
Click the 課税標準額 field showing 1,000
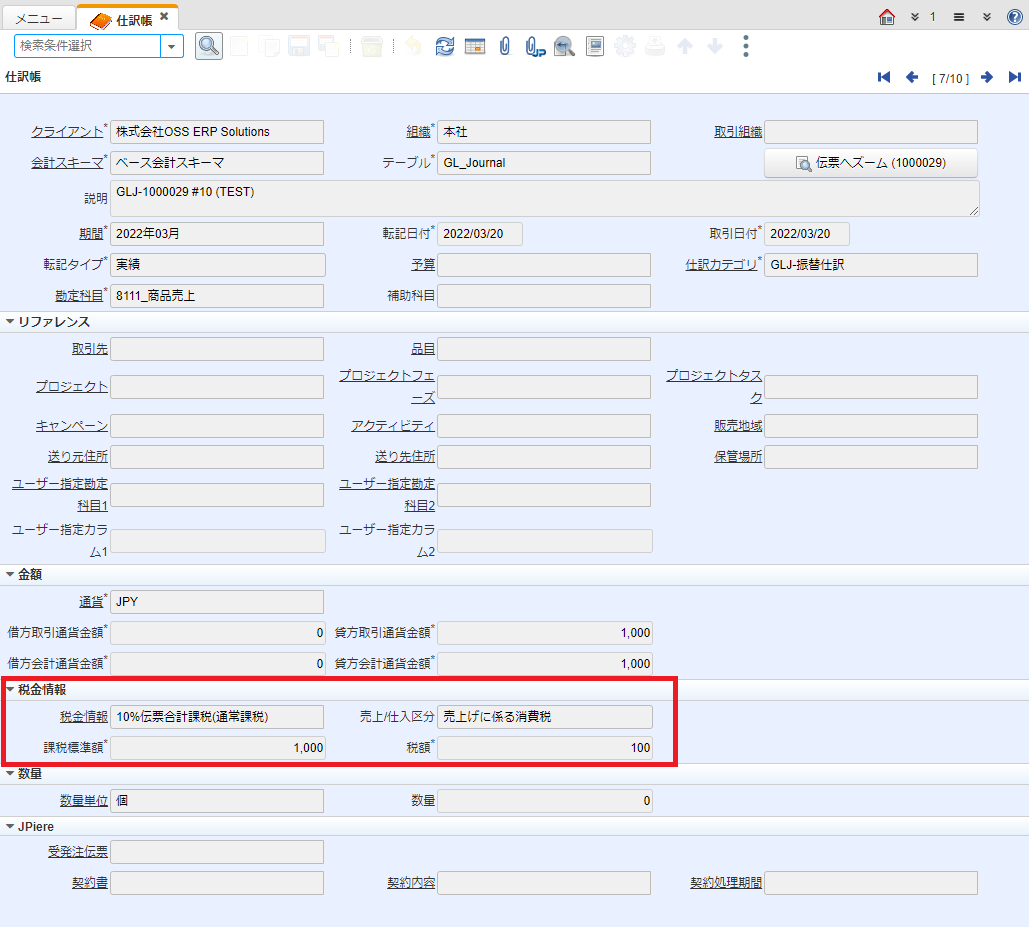coord(217,748)
